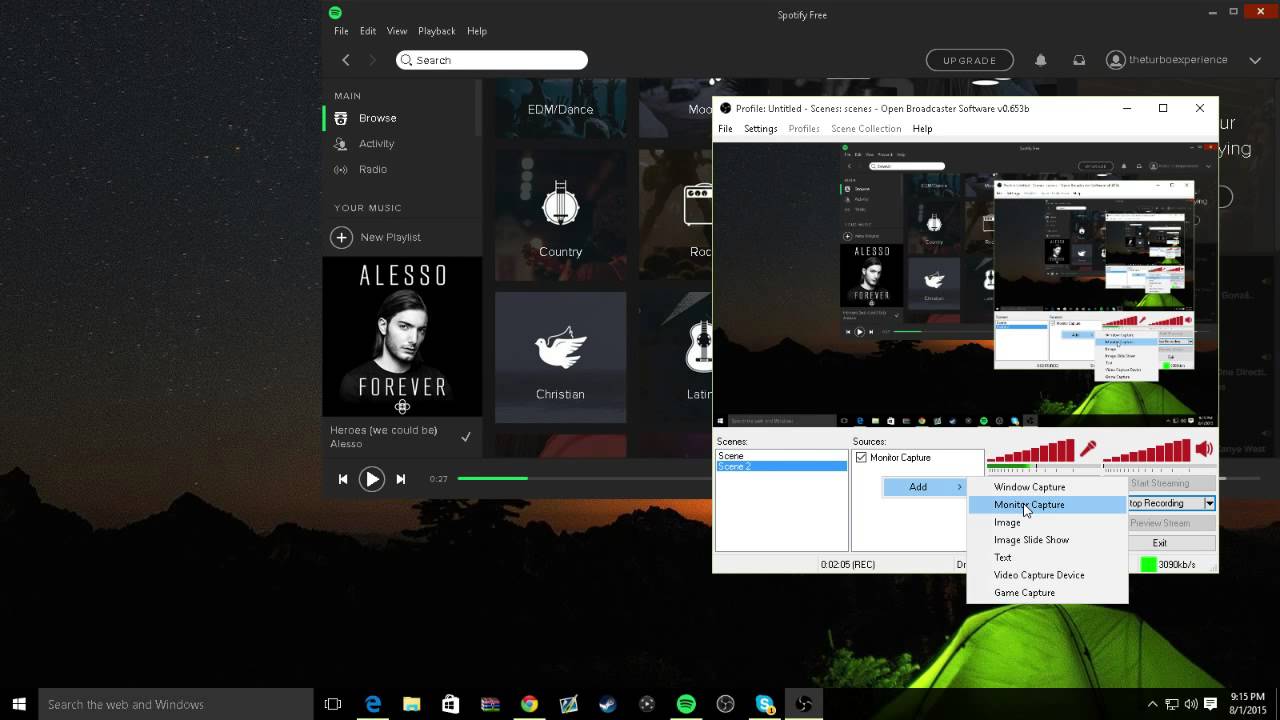1280x720 pixels.
Task: Open Stop Recording dropdown arrow
Action: tap(1209, 503)
